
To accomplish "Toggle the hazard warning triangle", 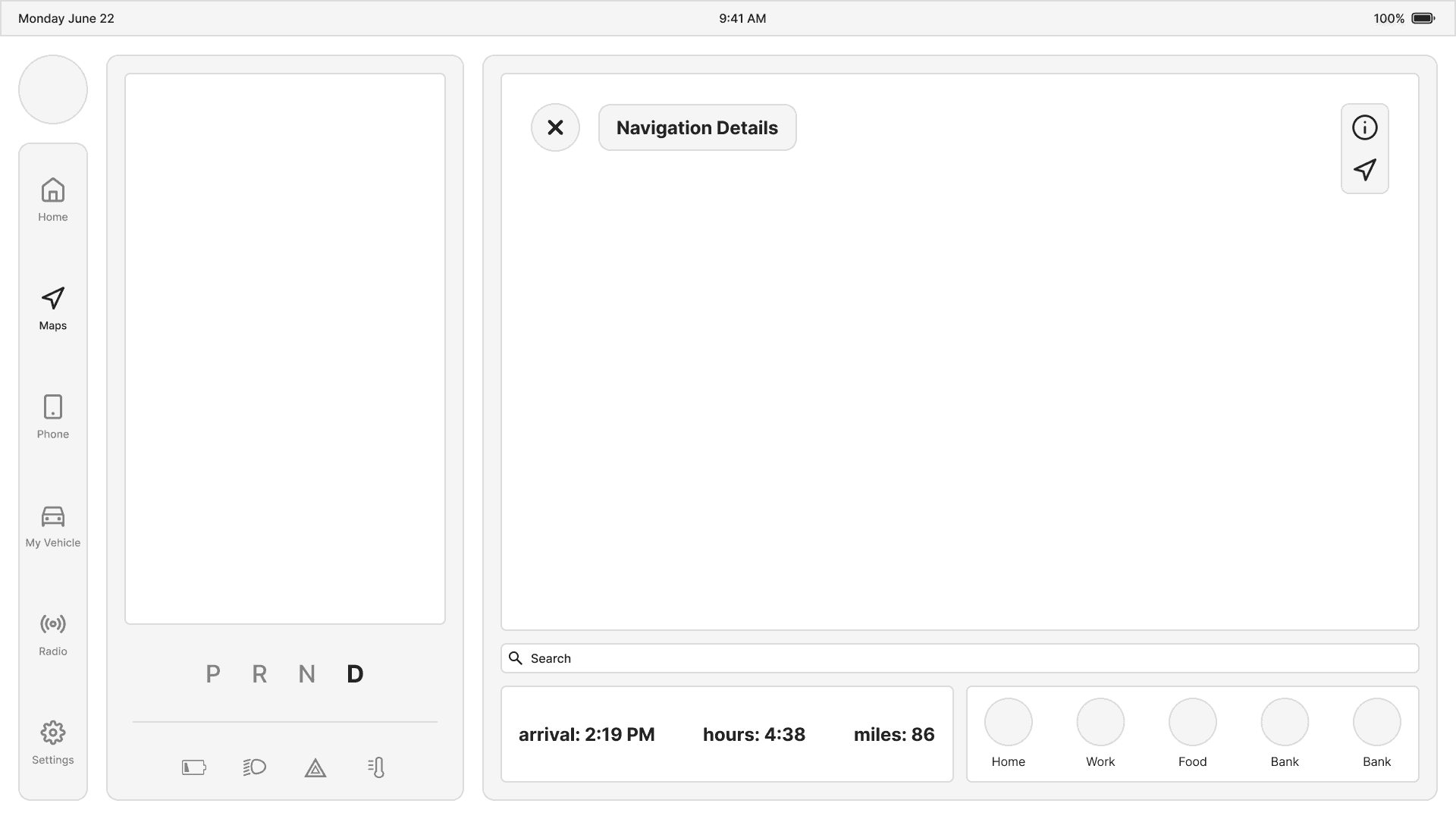I will (x=315, y=768).
